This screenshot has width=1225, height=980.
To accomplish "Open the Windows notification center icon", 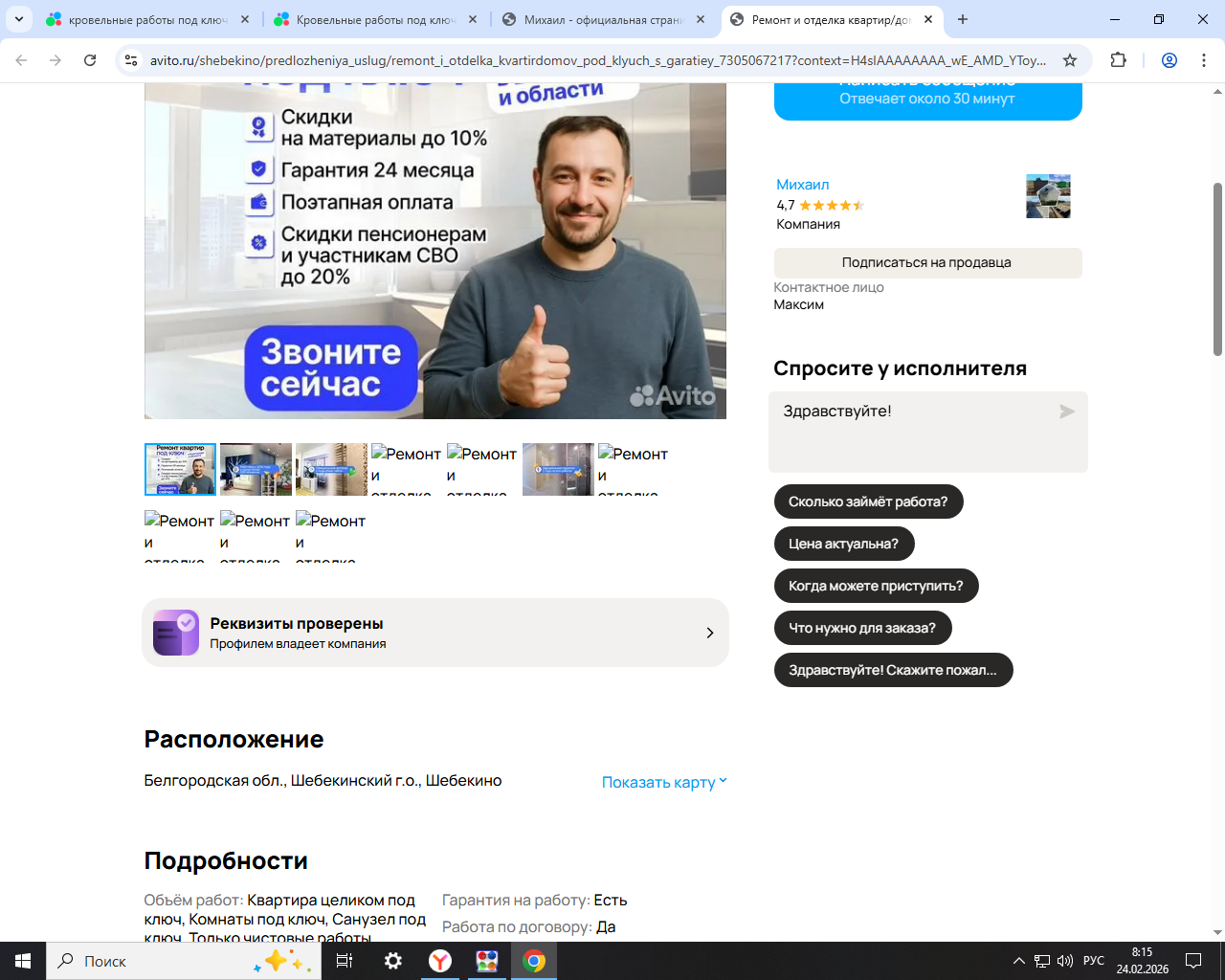I will pos(1193,961).
